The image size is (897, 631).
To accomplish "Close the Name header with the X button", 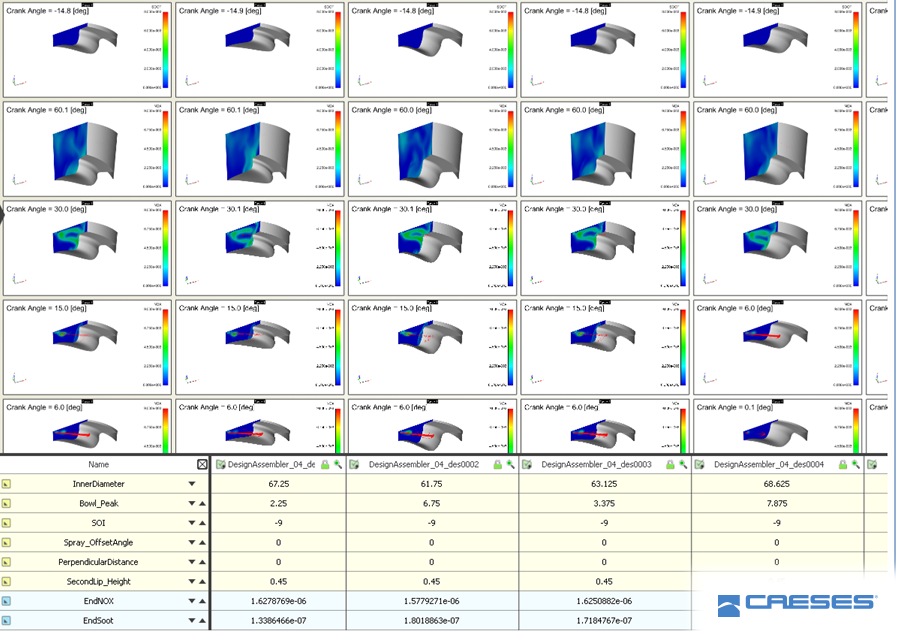I will tap(203, 465).
